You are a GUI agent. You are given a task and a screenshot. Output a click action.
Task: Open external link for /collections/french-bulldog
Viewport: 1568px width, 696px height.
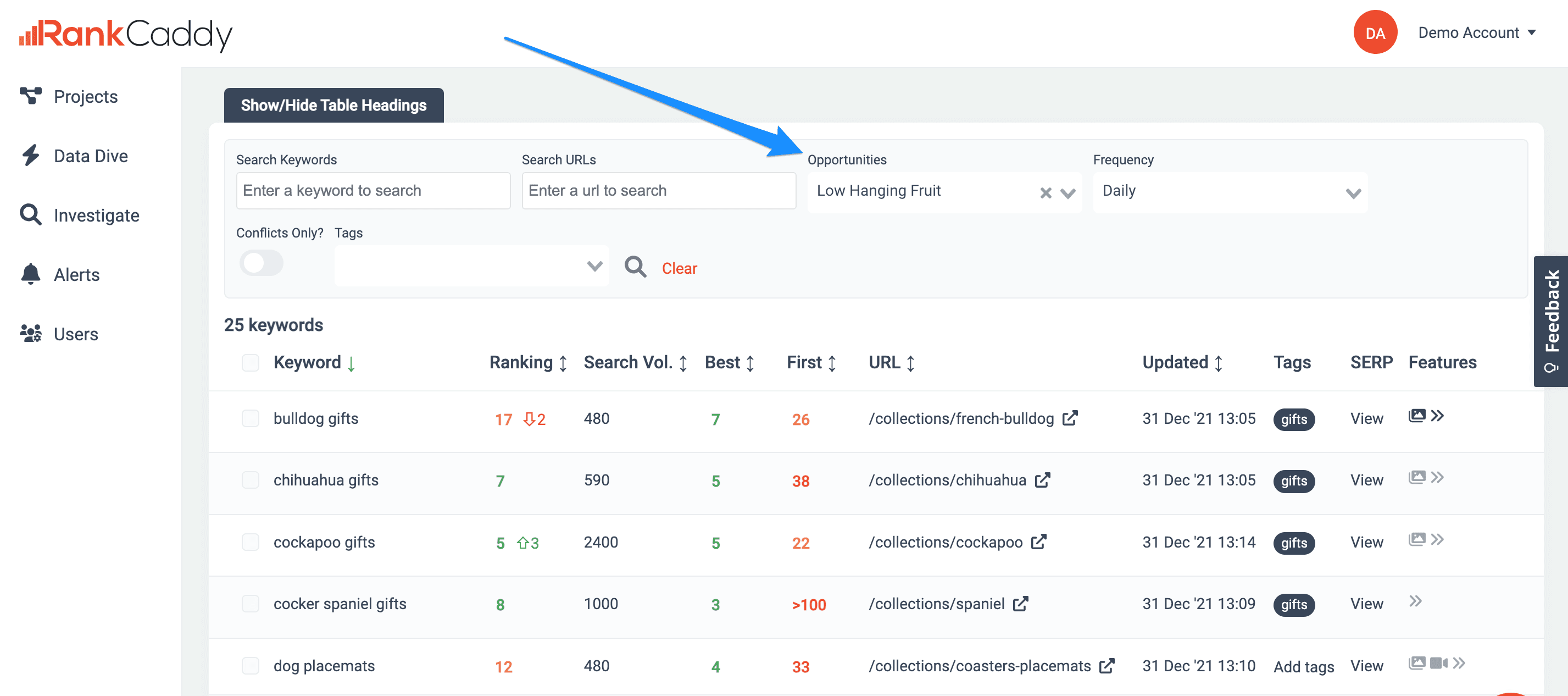(x=1070, y=418)
